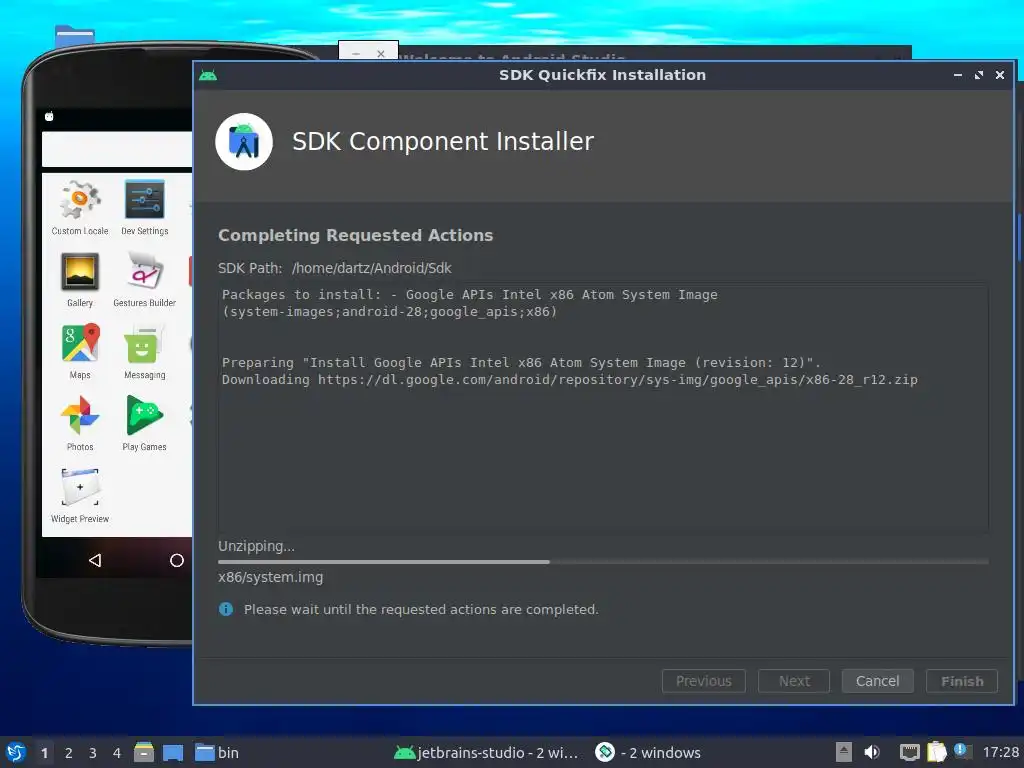This screenshot has height=768, width=1024.
Task: Click the network tray icon
Action: click(x=909, y=752)
